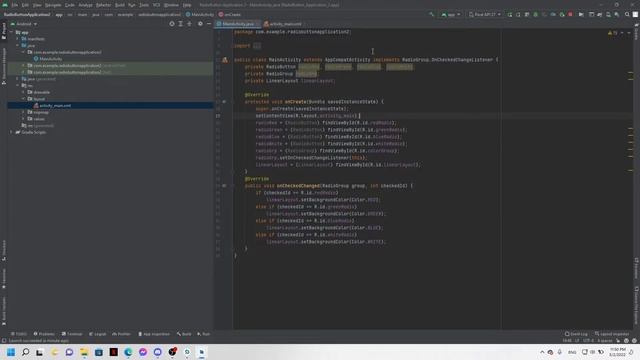Click the taskbar clock and date
The height and width of the screenshot is (360, 640).
[x=617, y=352]
